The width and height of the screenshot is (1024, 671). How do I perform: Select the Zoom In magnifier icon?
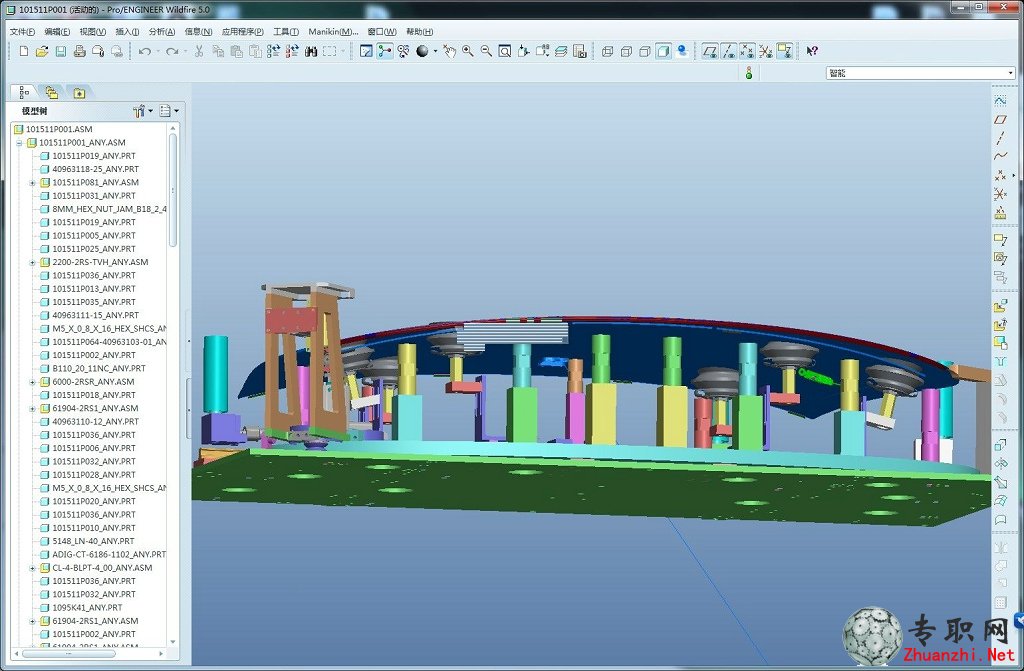pyautogui.click(x=468, y=51)
